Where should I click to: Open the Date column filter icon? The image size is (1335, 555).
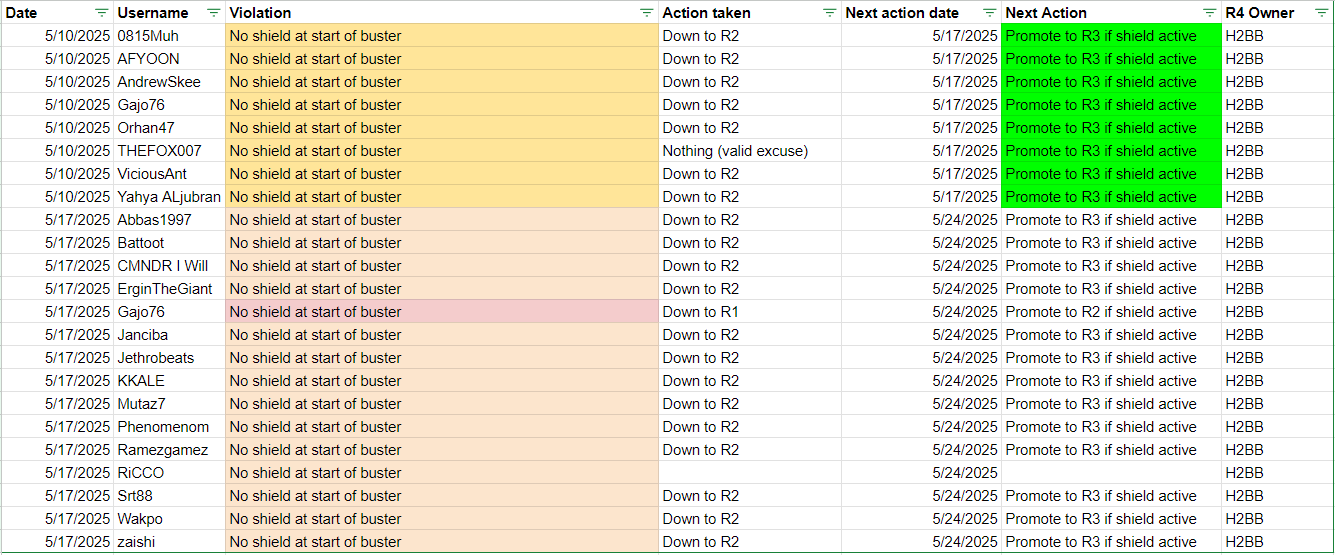[102, 13]
